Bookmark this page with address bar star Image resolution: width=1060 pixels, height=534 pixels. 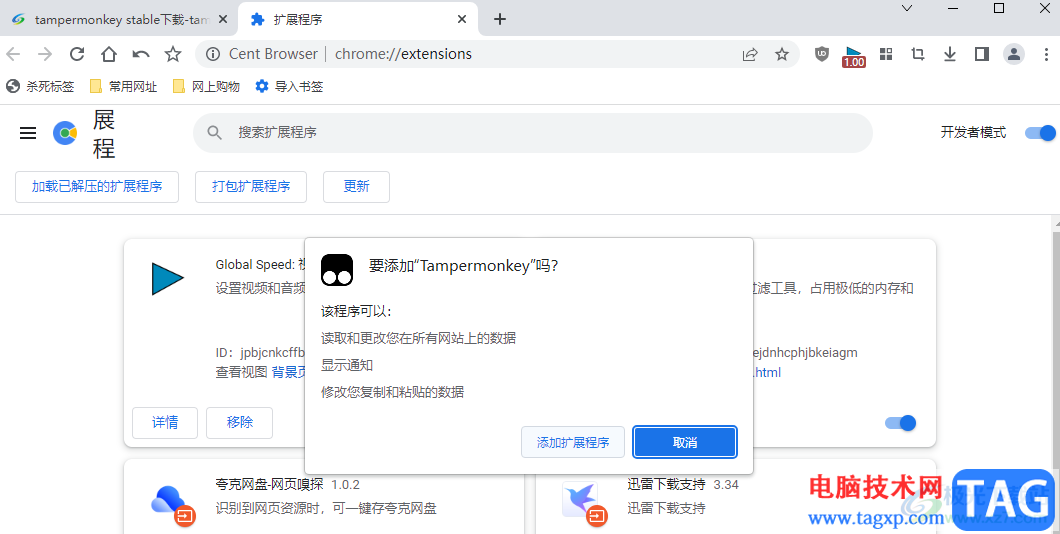pos(782,54)
